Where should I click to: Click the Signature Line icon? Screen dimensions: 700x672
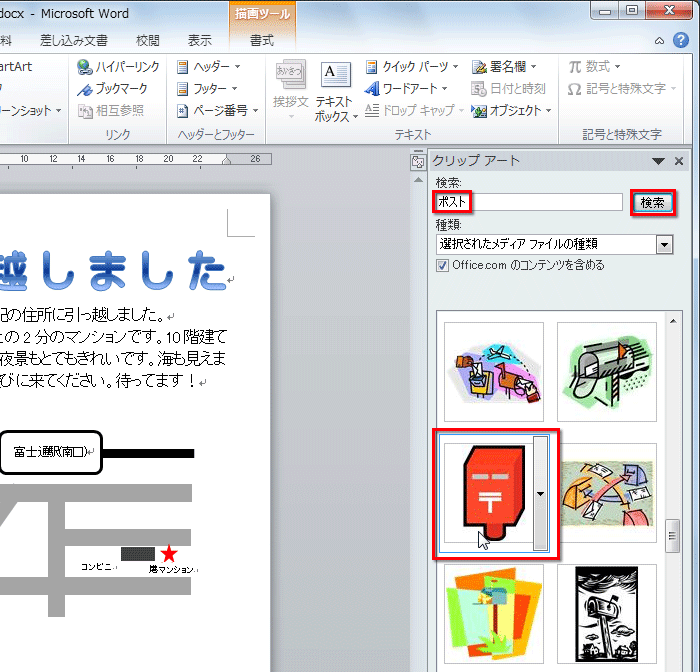pyautogui.click(x=479, y=67)
